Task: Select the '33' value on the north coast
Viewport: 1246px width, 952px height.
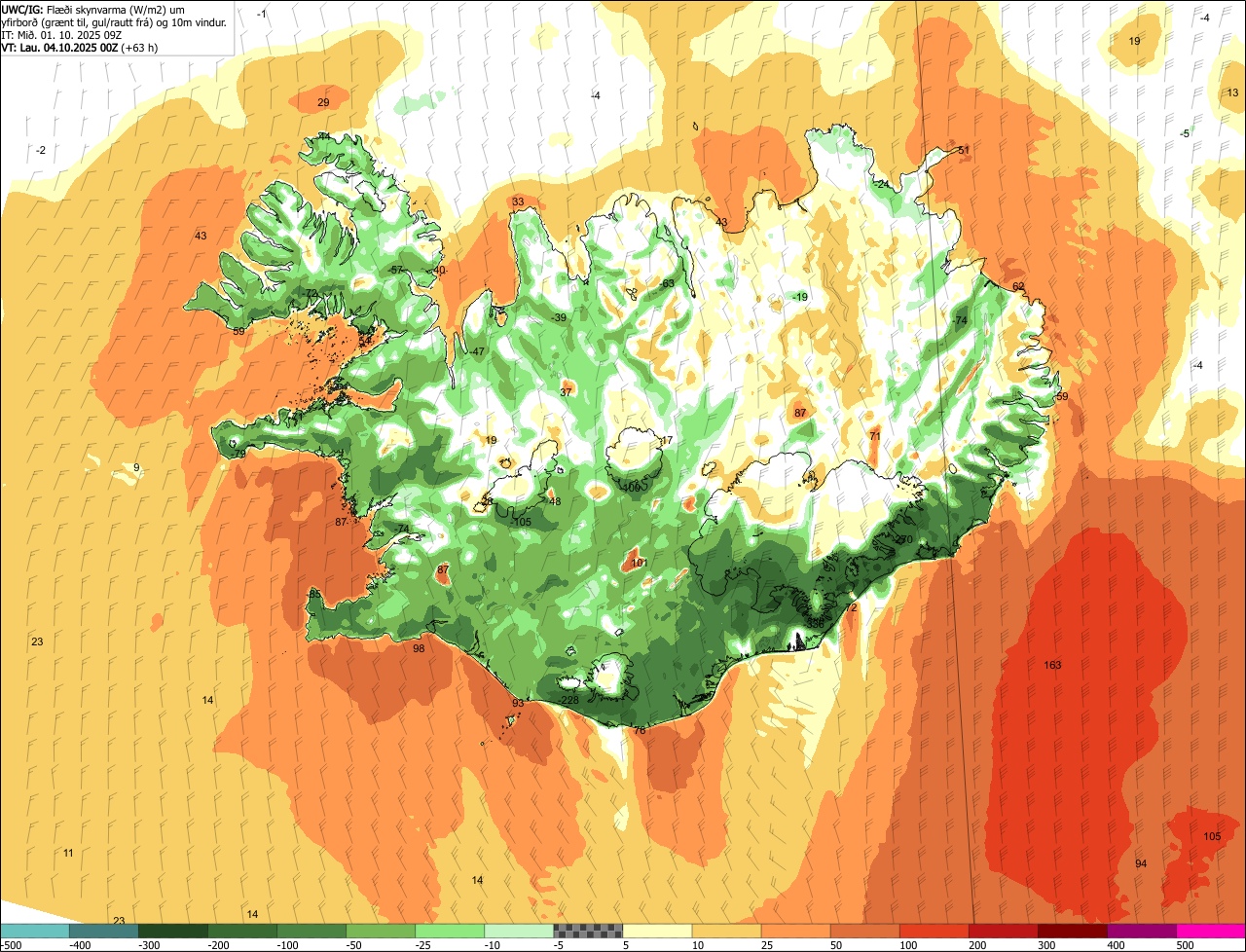Action: pos(518,201)
